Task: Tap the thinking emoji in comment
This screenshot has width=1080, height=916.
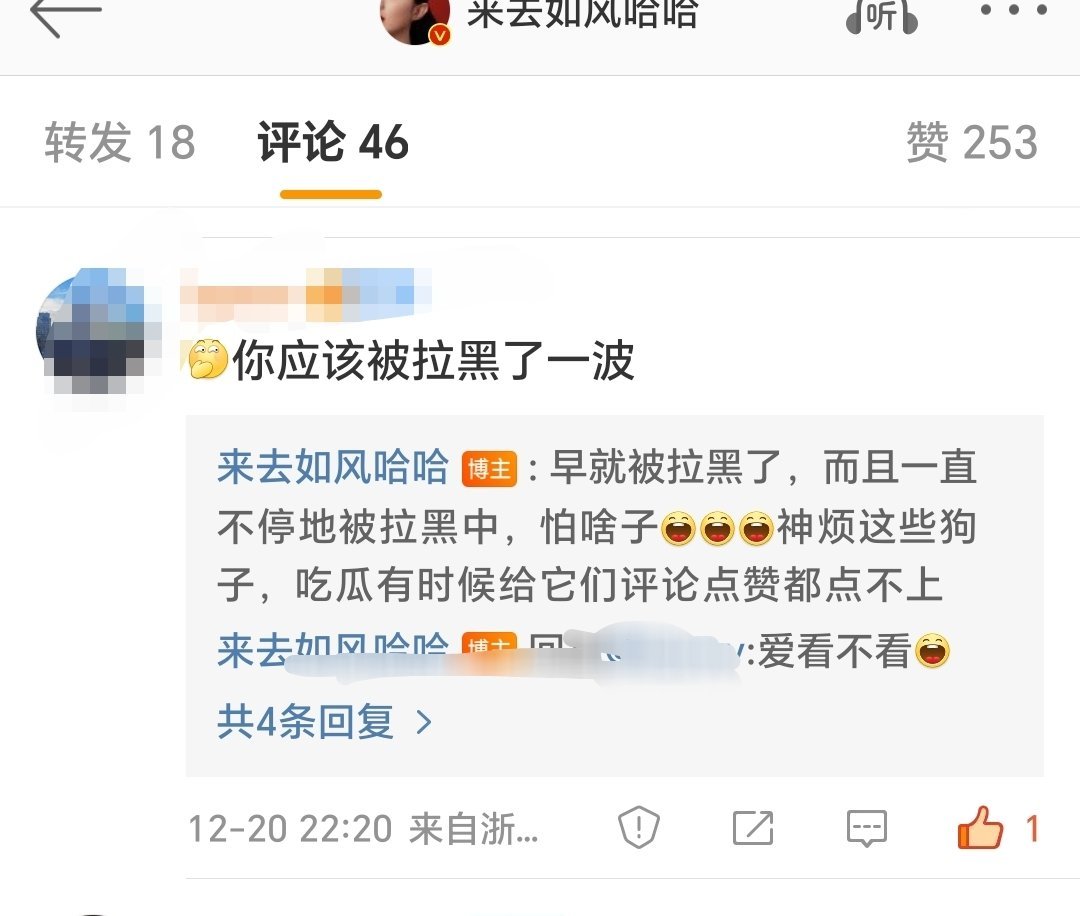Action: [x=208, y=360]
